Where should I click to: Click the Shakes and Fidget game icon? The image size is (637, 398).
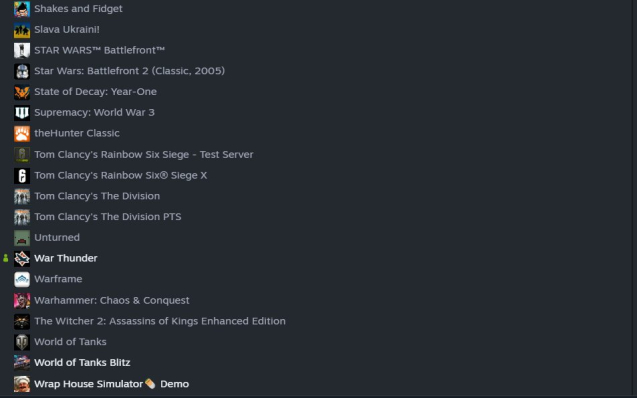pos(22,9)
